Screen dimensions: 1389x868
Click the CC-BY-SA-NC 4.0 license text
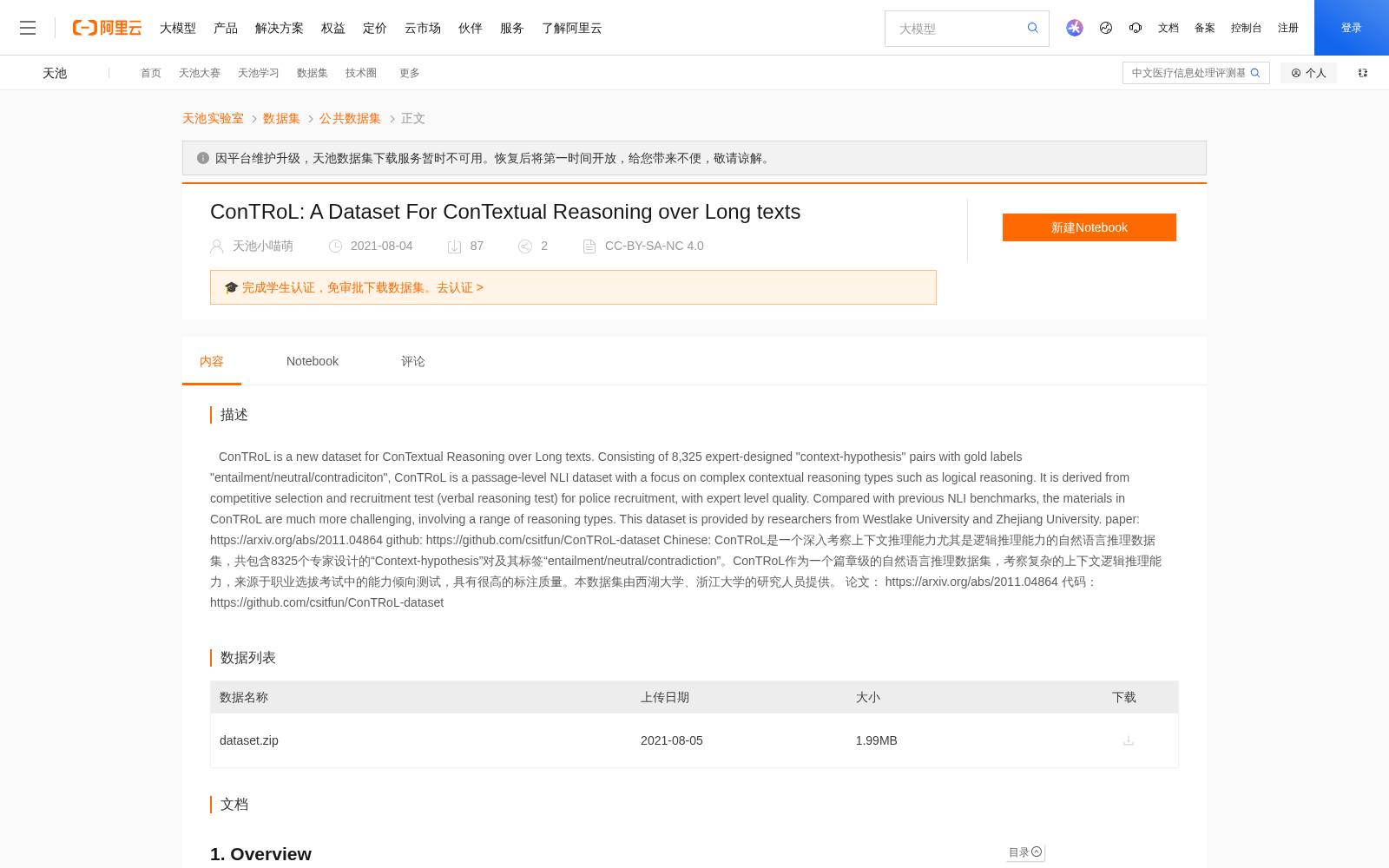[x=655, y=246]
